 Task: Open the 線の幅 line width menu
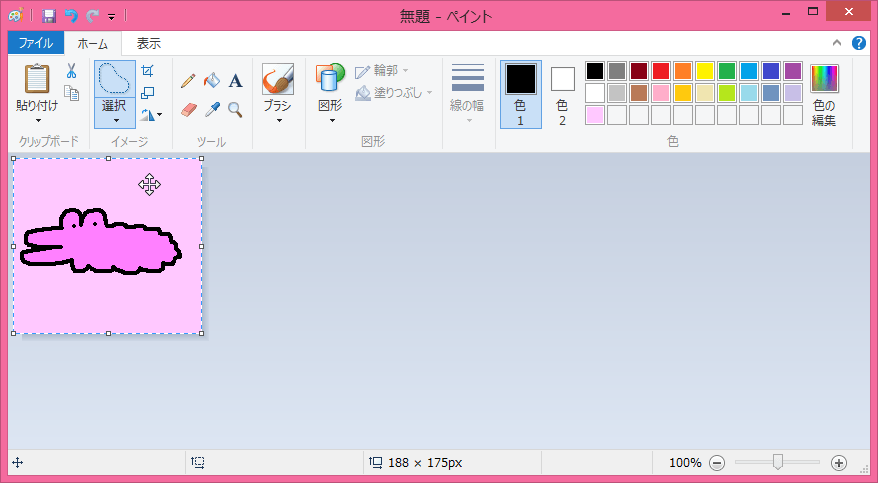[x=467, y=93]
